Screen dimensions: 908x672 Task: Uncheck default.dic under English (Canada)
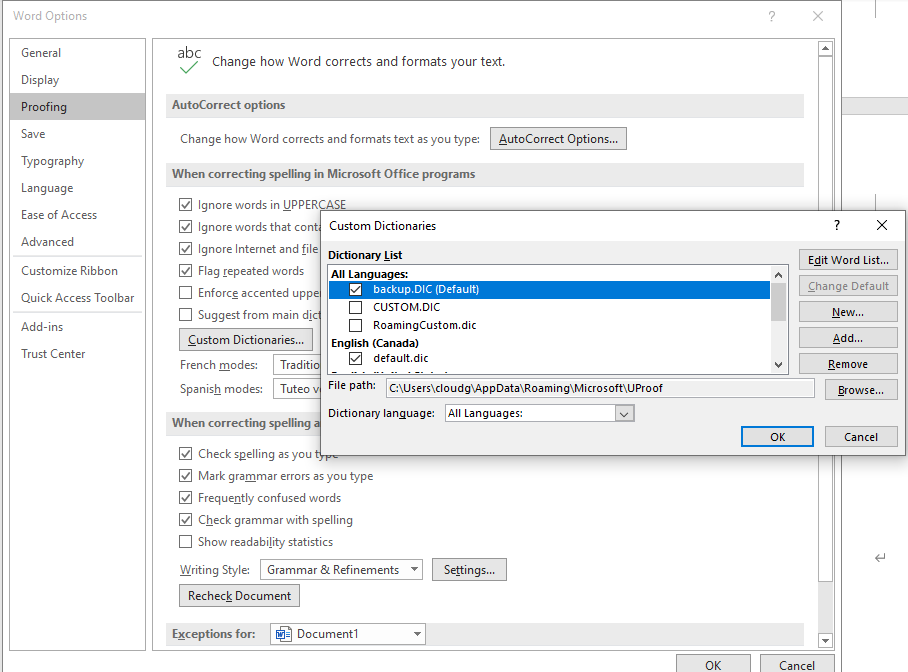click(356, 358)
